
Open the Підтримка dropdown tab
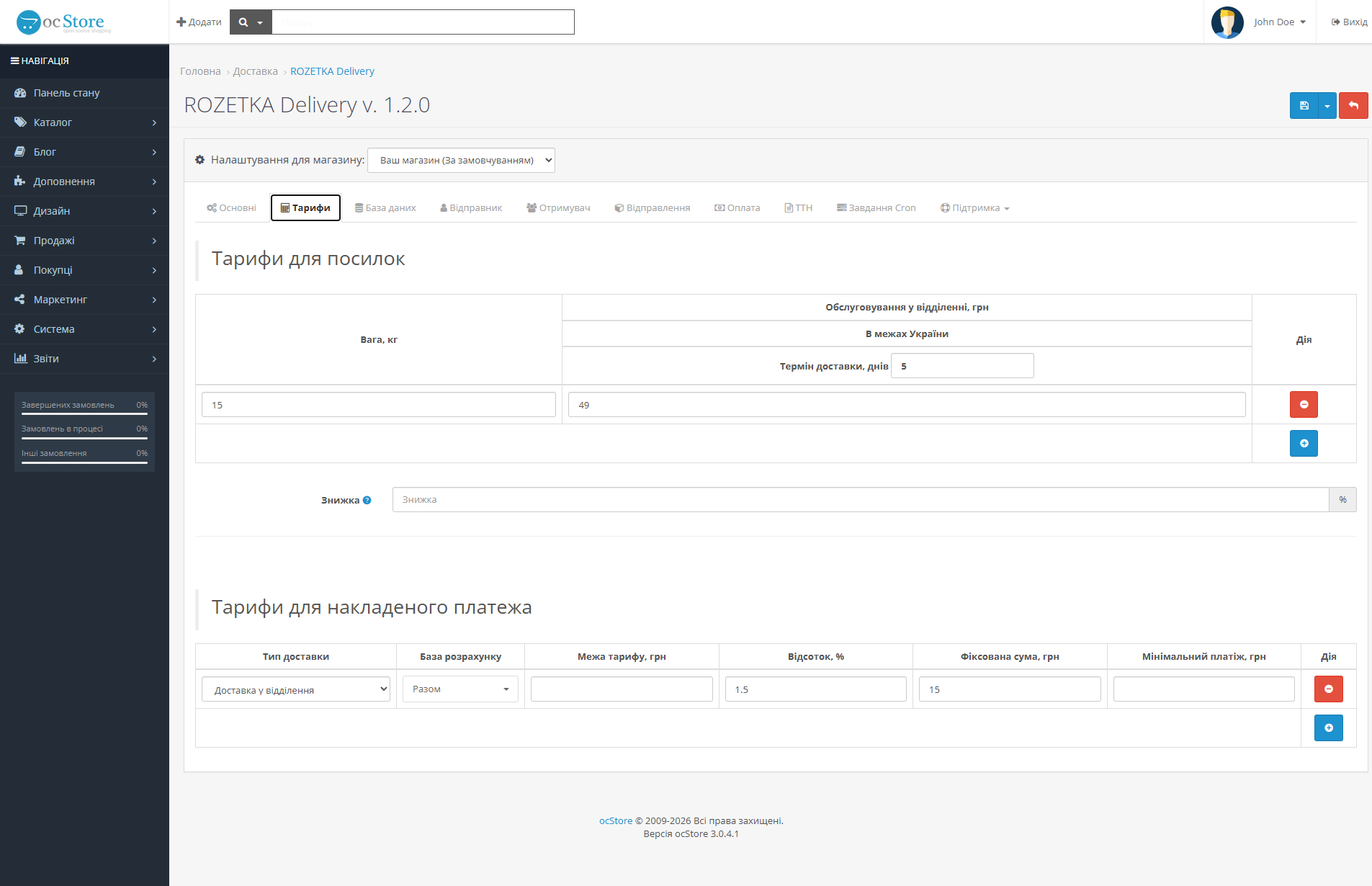pyautogui.click(x=974, y=208)
